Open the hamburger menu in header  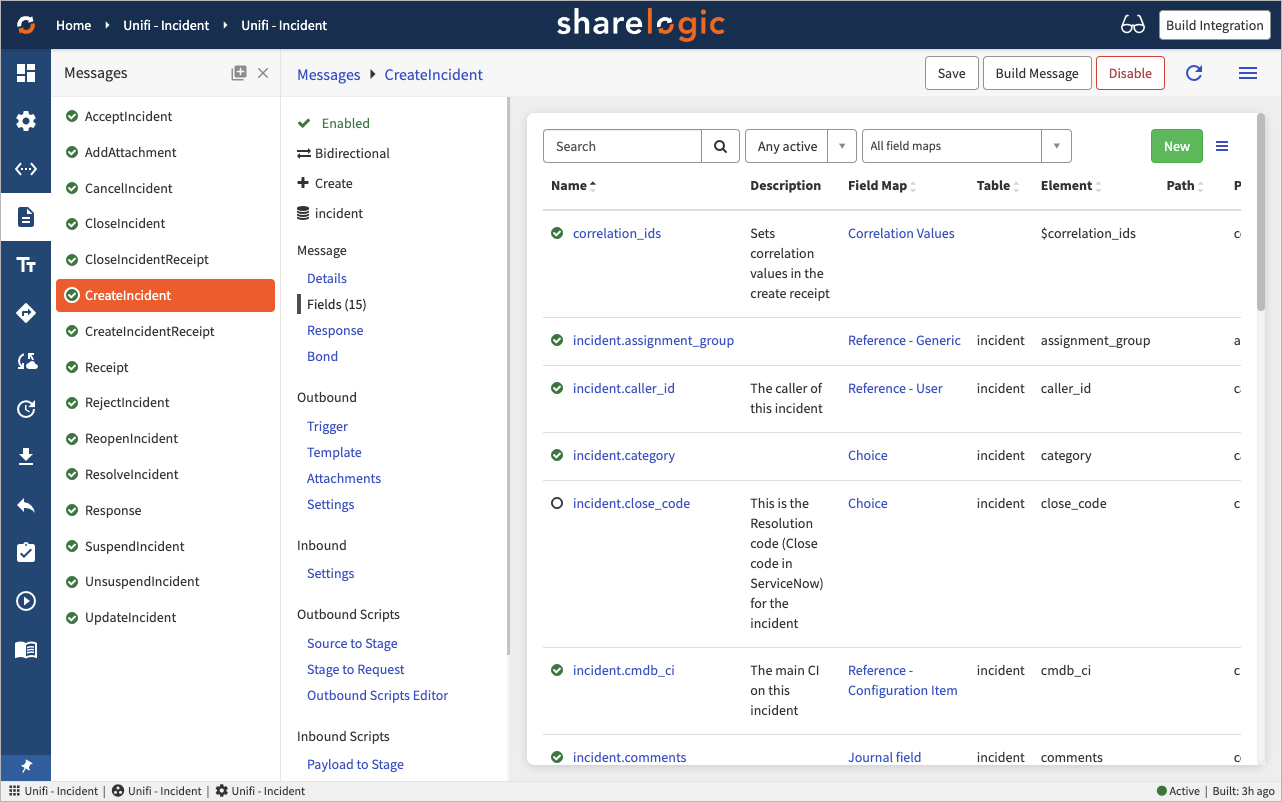(1247, 73)
